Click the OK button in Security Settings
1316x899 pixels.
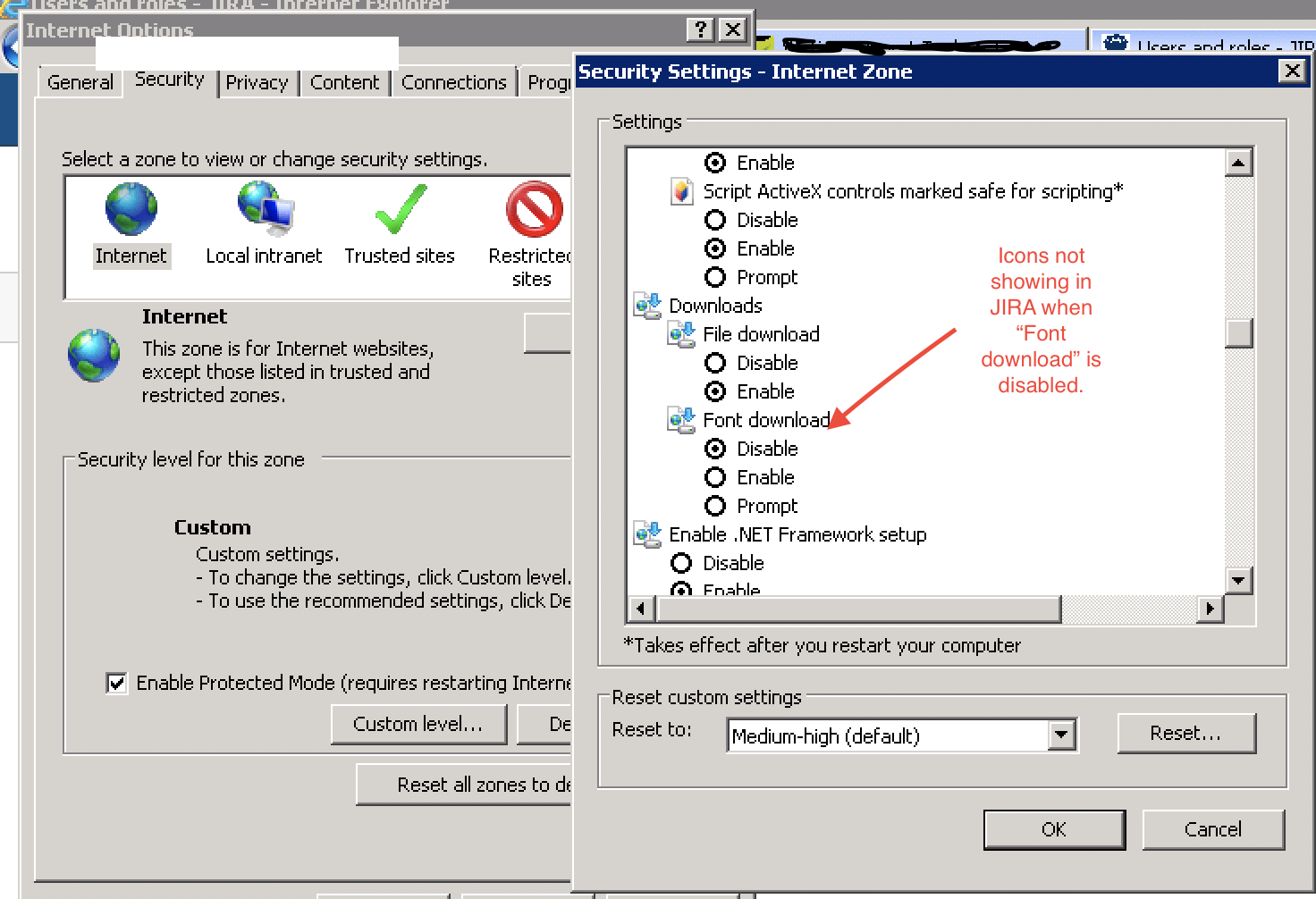click(1054, 829)
